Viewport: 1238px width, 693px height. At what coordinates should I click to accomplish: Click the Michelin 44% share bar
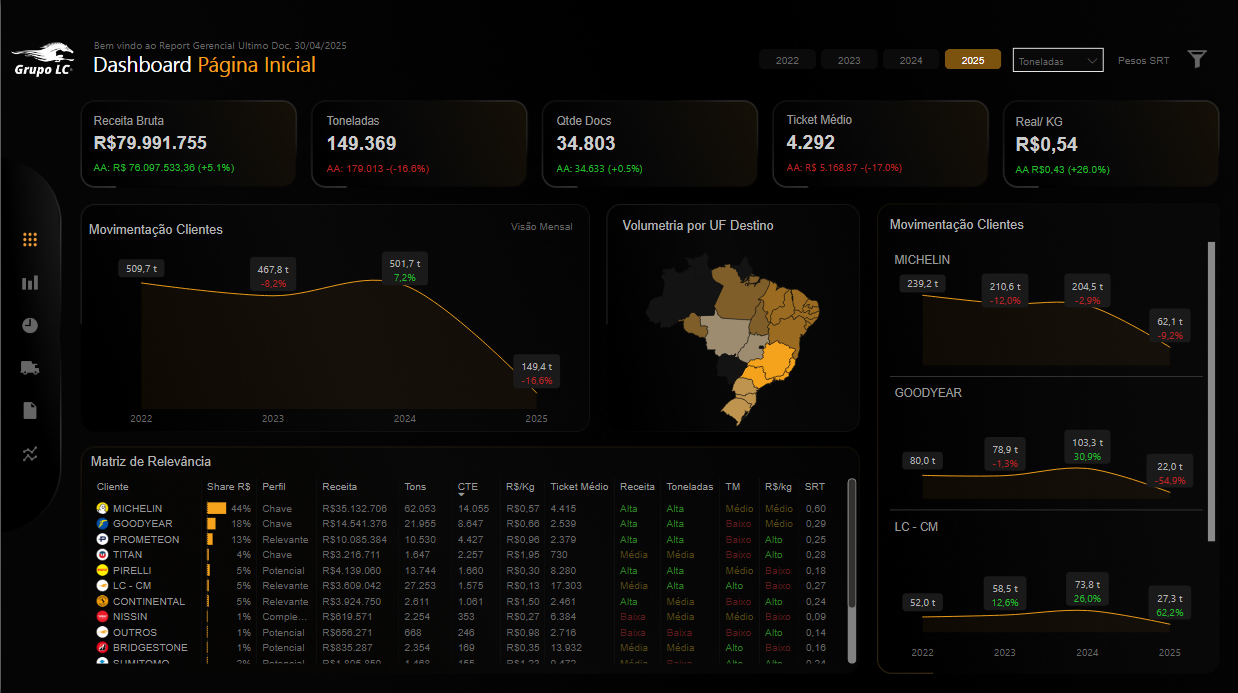point(217,508)
